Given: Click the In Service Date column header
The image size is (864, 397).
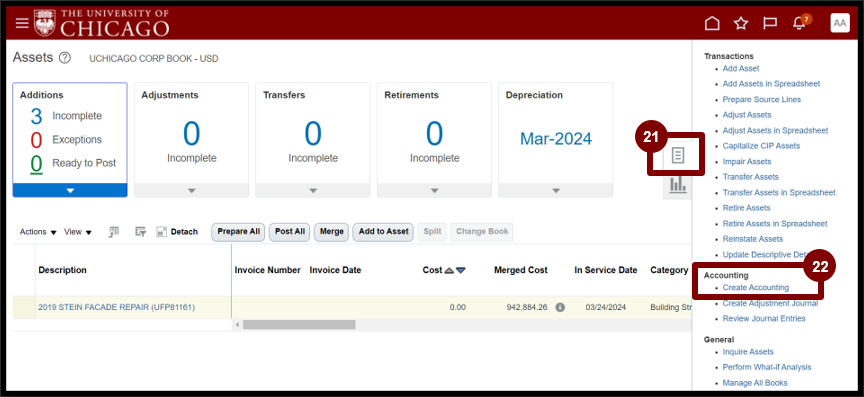Looking at the screenshot, I should pyautogui.click(x=606, y=270).
